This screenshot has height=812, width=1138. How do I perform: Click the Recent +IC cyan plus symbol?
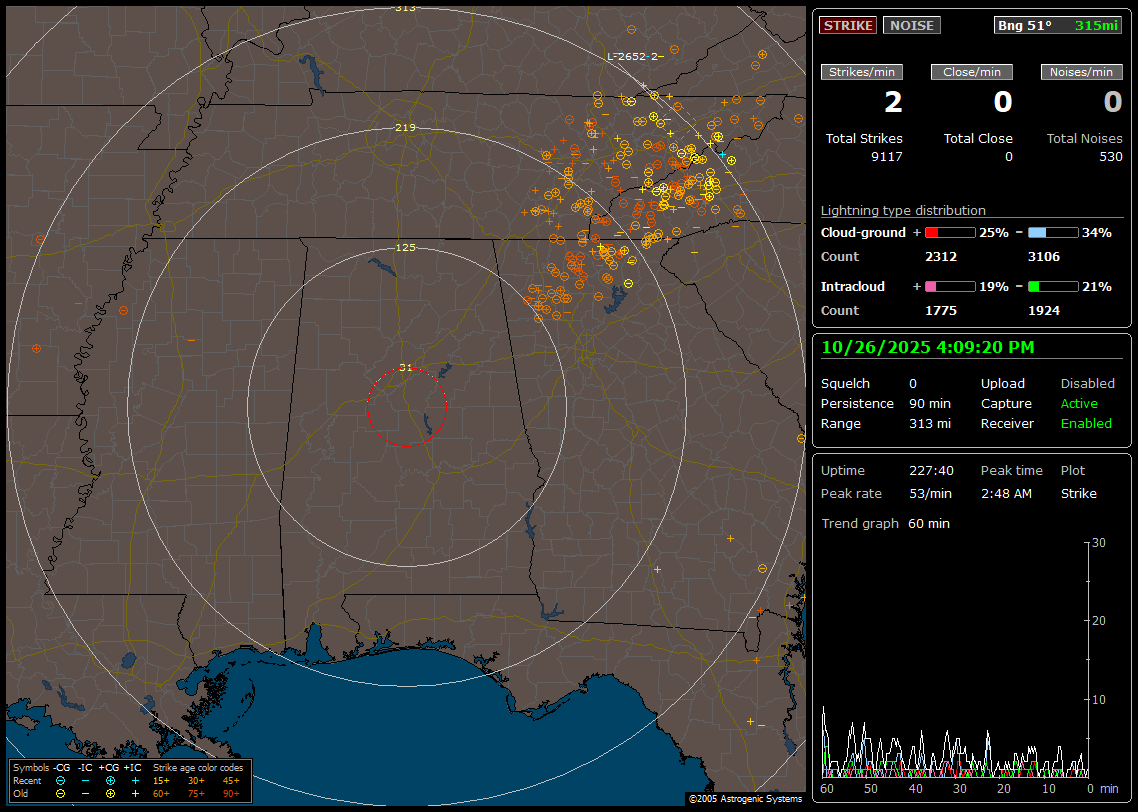pos(135,780)
